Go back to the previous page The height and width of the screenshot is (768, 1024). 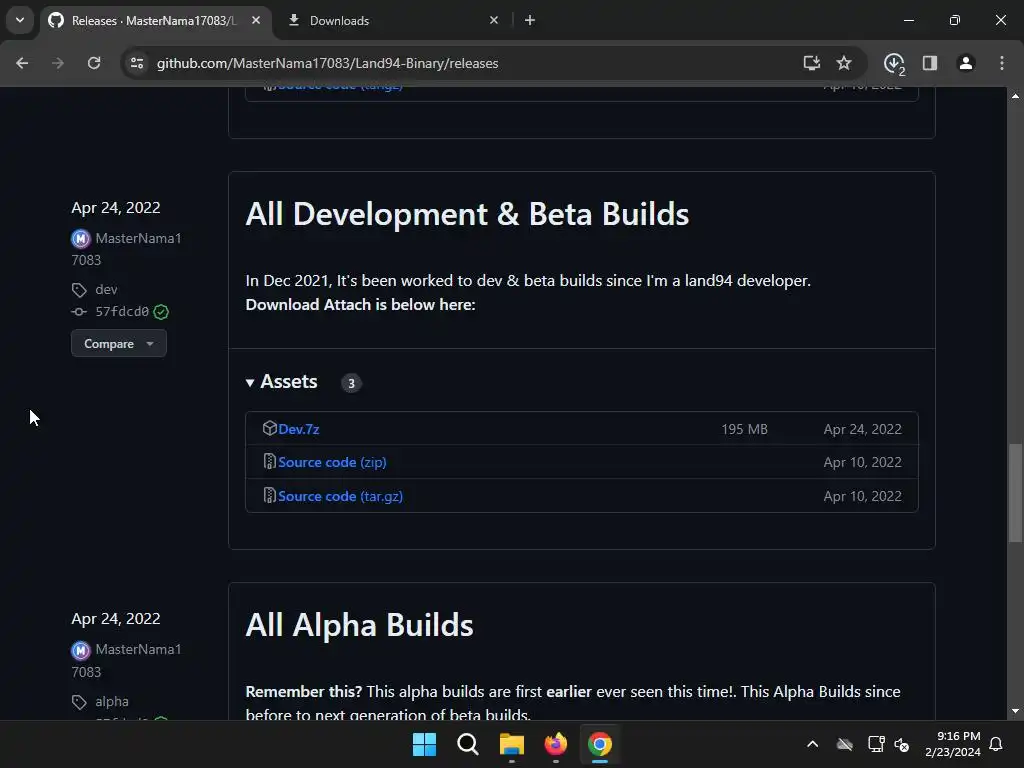click(x=22, y=63)
